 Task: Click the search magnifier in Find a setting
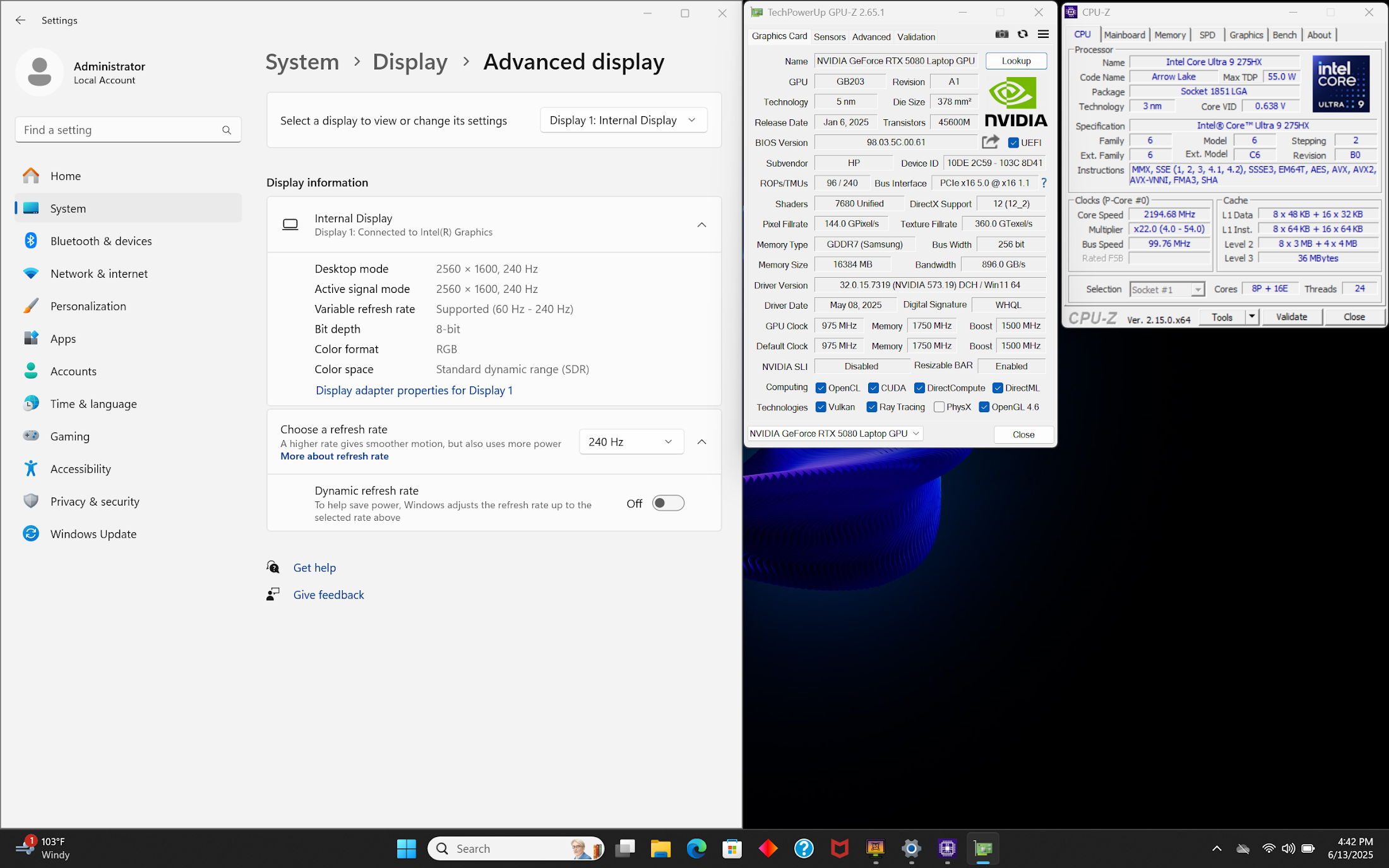(x=227, y=130)
